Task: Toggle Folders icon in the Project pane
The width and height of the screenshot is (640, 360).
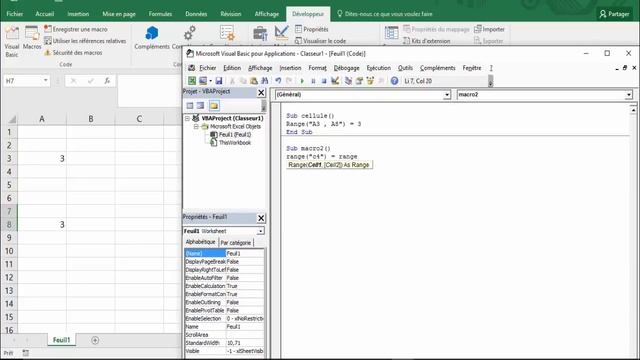Action: (x=214, y=106)
